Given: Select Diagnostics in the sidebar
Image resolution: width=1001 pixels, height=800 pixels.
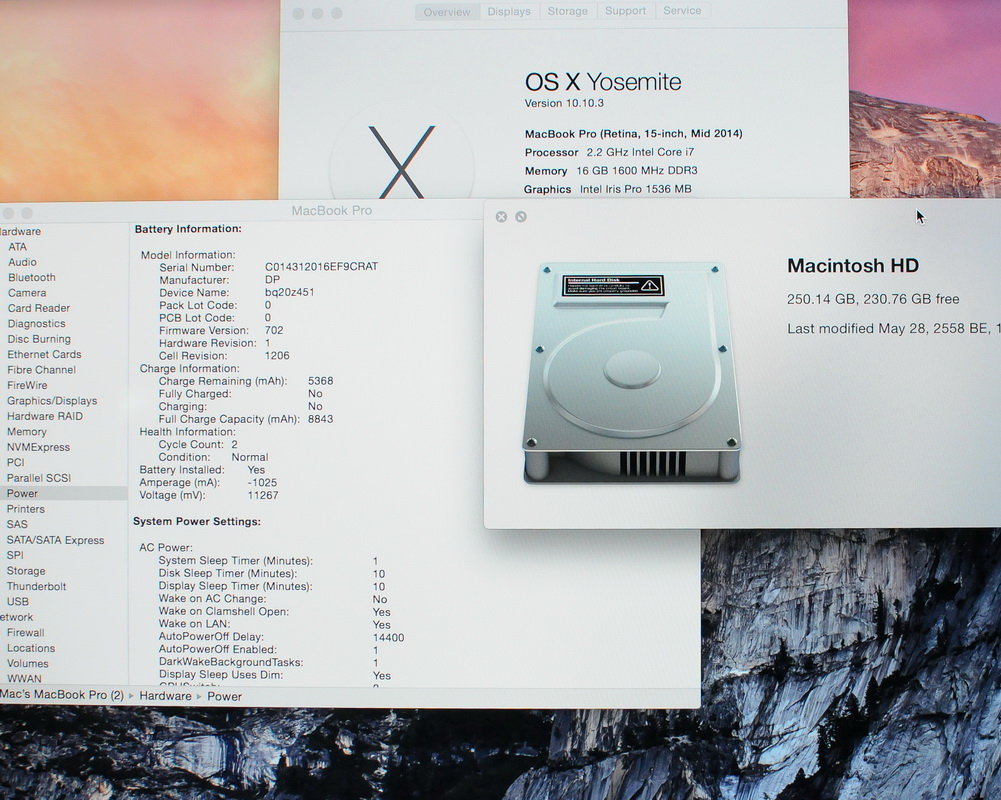Looking at the screenshot, I should 36,324.
